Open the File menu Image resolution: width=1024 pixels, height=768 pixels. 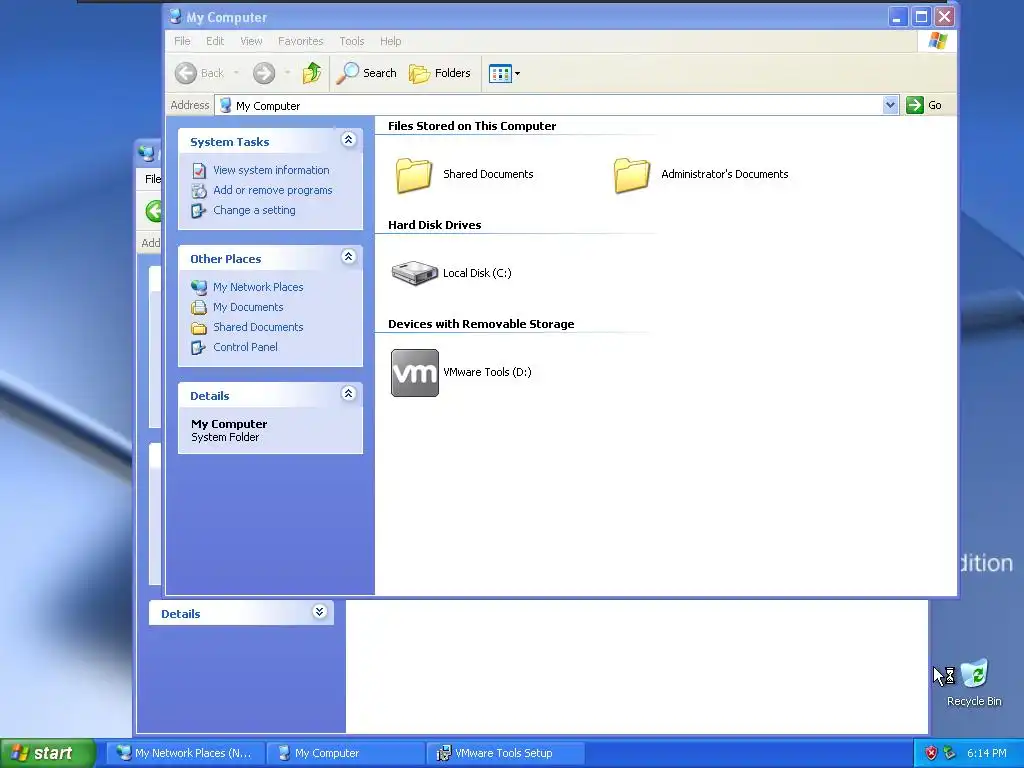(x=182, y=41)
